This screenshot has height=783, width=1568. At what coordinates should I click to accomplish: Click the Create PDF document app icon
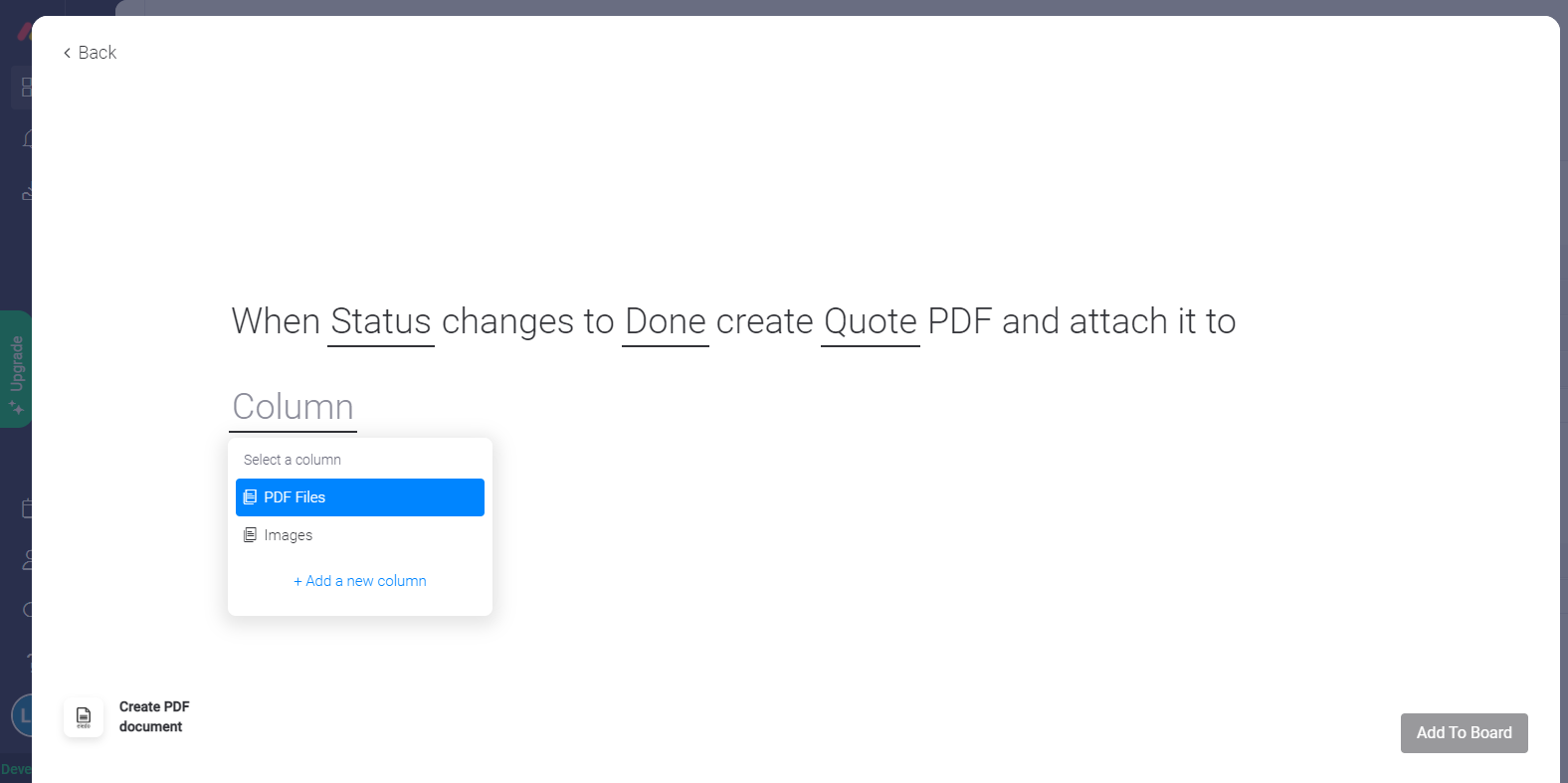point(84,717)
